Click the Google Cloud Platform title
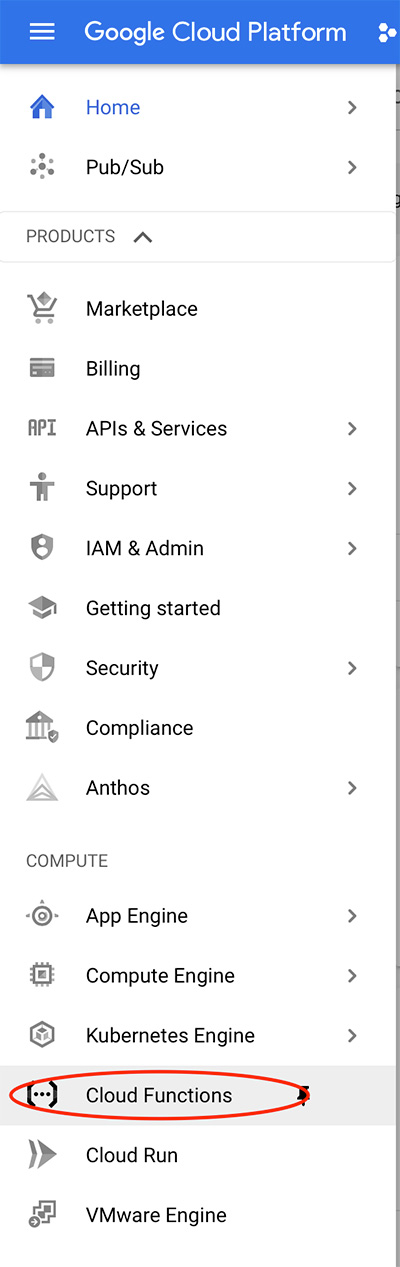This screenshot has height=1267, width=400. [x=215, y=32]
